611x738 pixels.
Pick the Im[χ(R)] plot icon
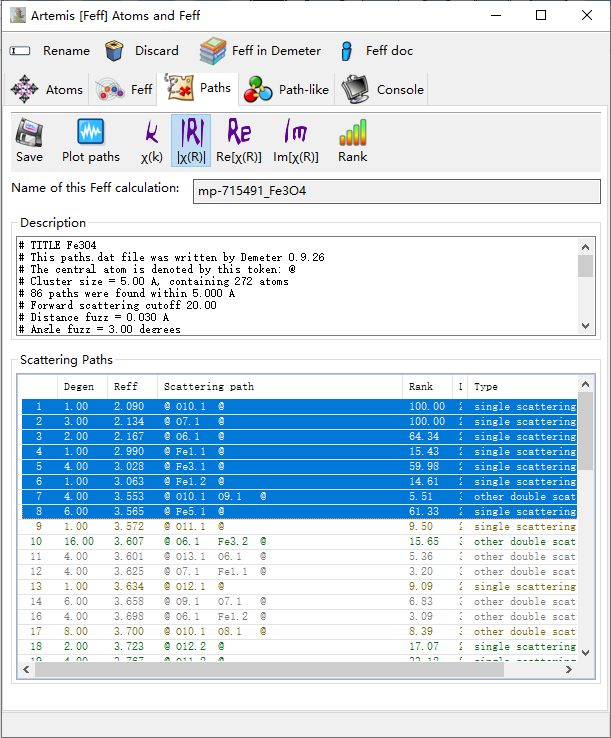click(x=295, y=140)
